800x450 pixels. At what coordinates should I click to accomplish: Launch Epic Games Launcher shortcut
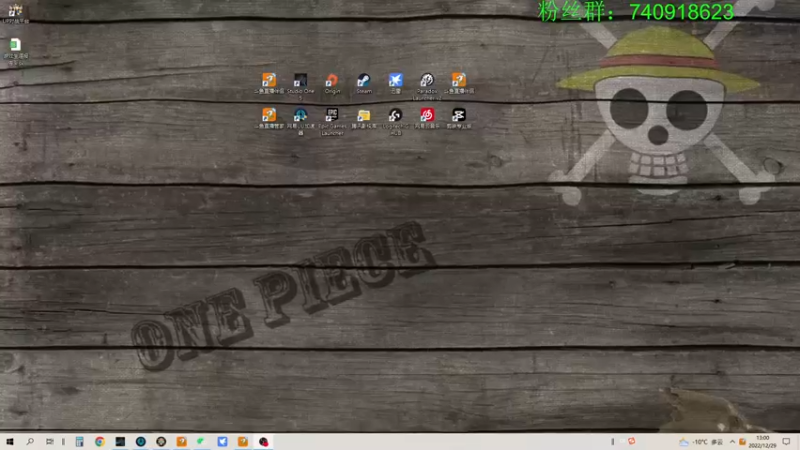click(x=332, y=121)
